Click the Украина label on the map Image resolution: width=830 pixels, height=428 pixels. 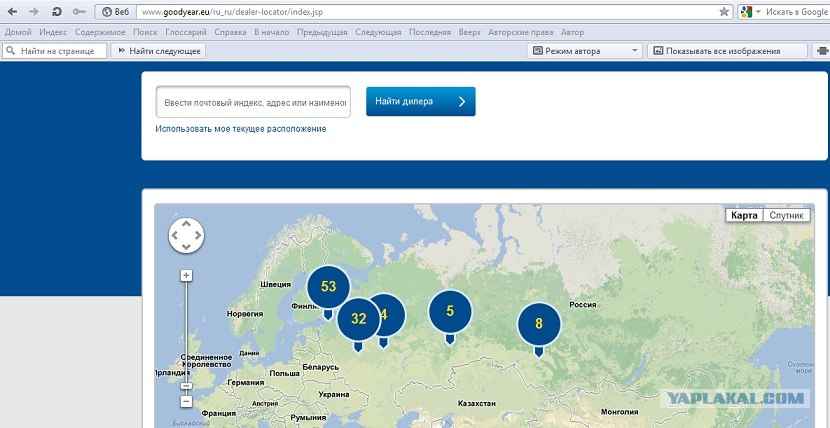pyautogui.click(x=334, y=394)
